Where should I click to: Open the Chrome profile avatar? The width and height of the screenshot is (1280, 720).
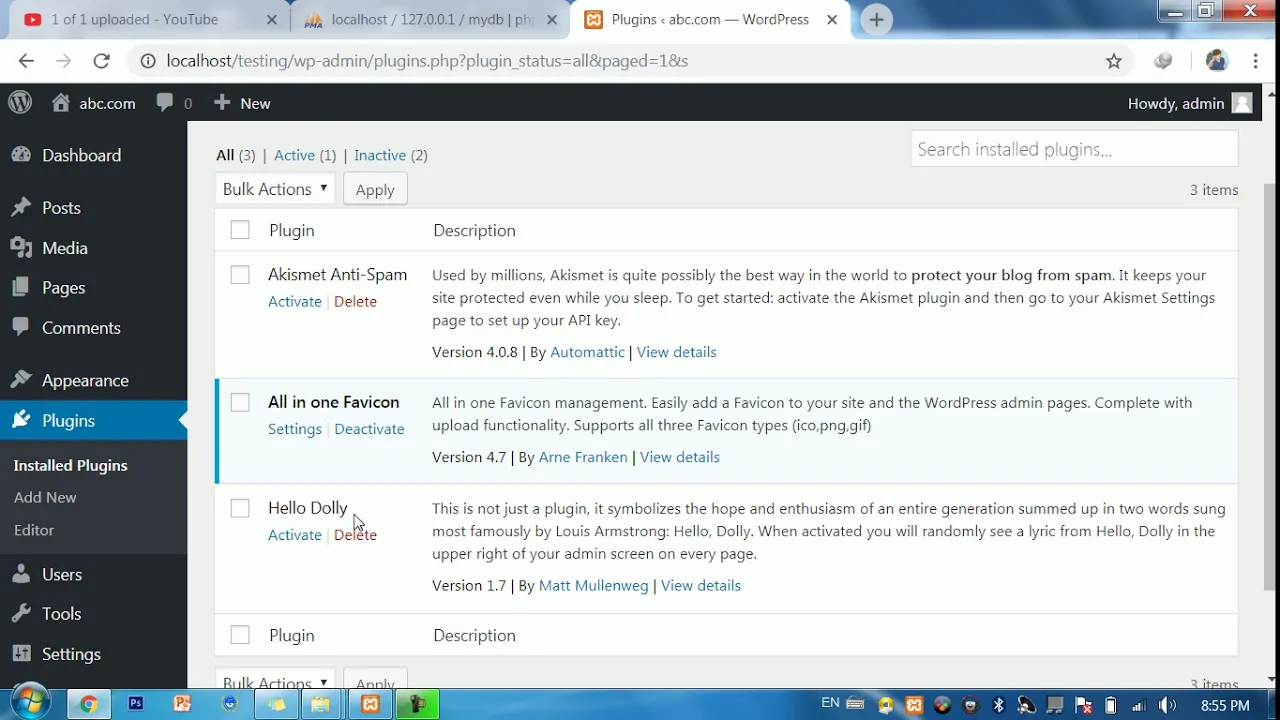coord(1216,61)
